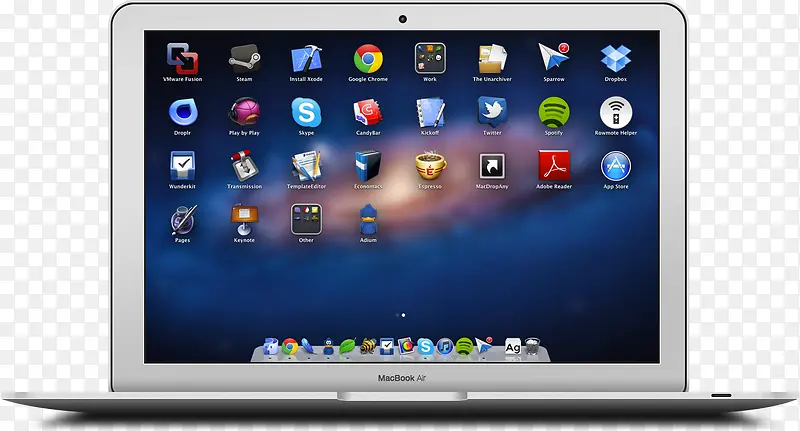Expand the Other folder
This screenshot has width=800, height=431.
(306, 219)
